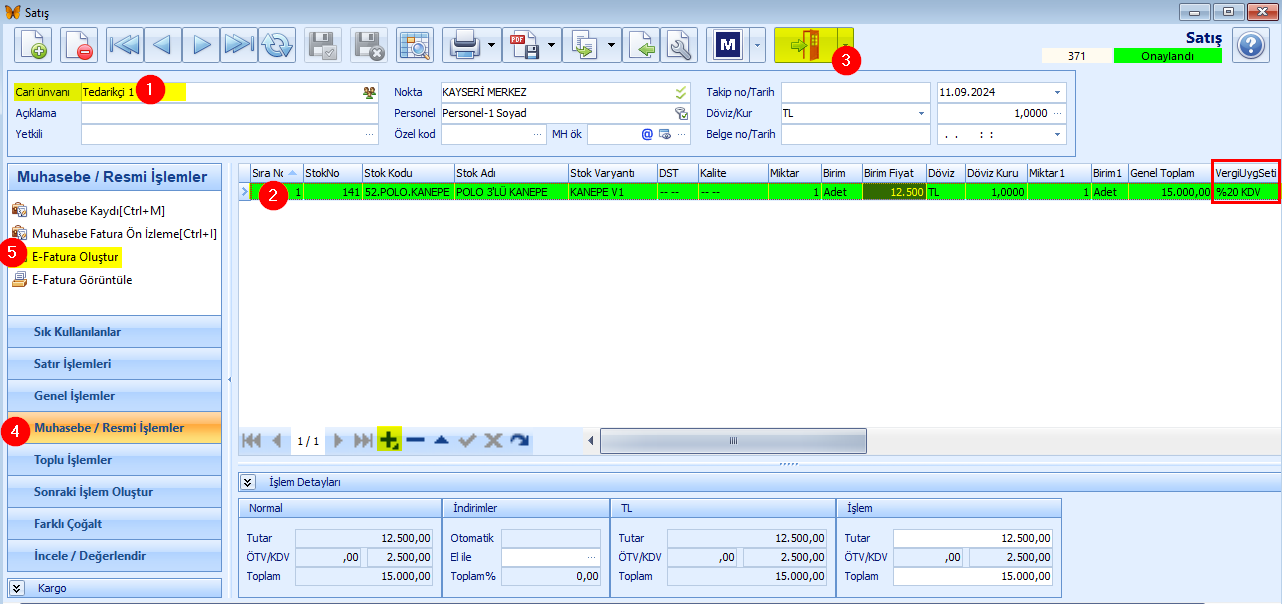Click the up triangle edit icon in grid navigator
The height and width of the screenshot is (604, 1282).
tap(441, 440)
